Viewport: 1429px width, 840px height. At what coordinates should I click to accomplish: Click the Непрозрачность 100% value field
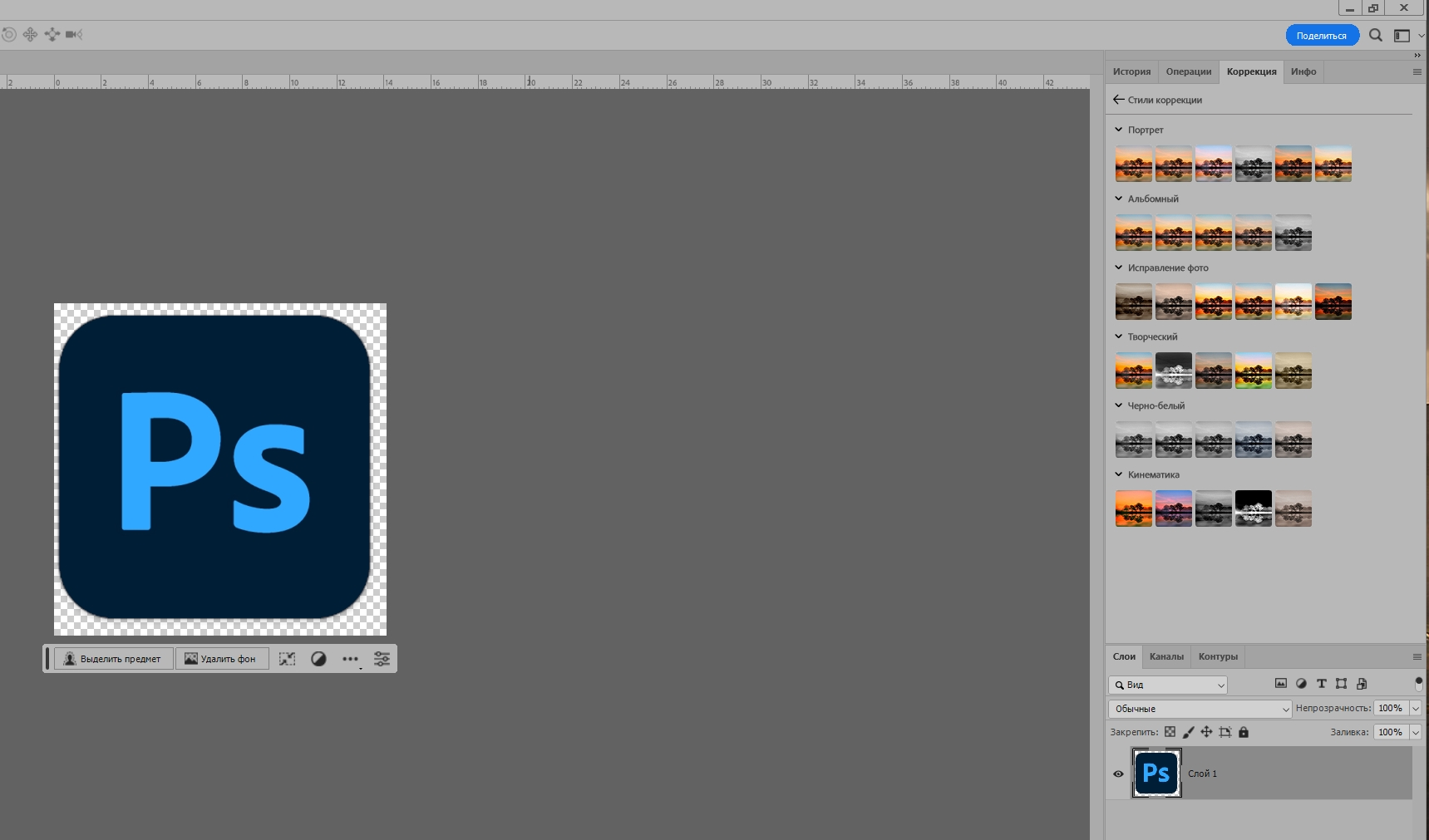pos(1391,709)
